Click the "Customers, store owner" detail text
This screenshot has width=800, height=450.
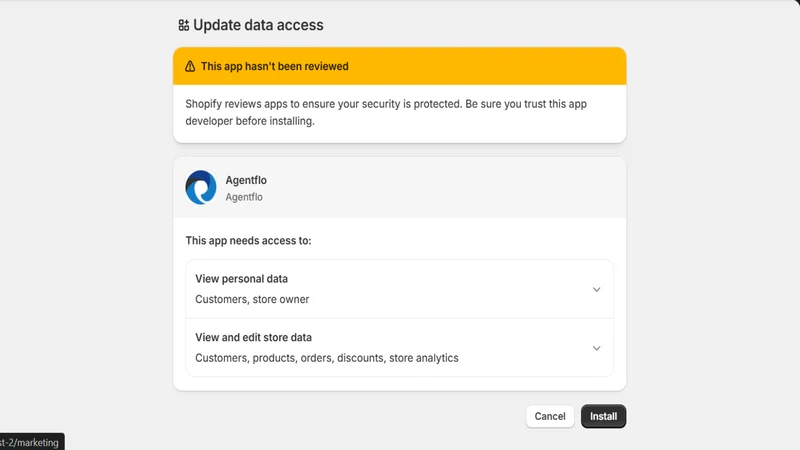click(252, 299)
